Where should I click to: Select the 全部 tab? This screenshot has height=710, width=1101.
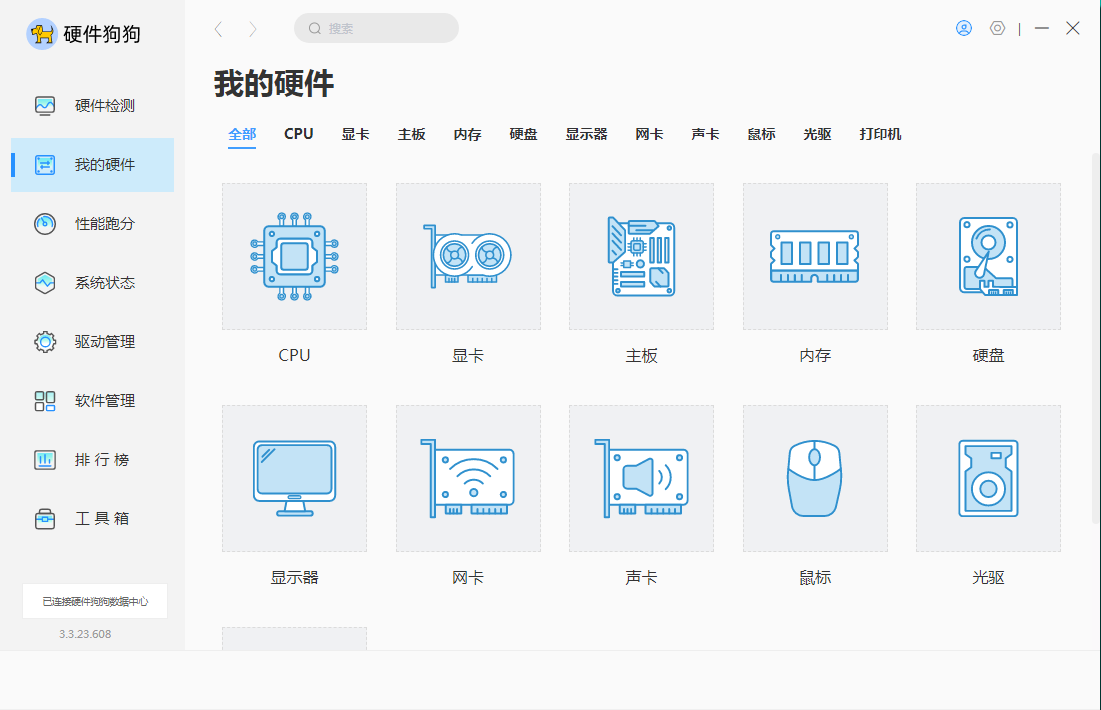242,134
